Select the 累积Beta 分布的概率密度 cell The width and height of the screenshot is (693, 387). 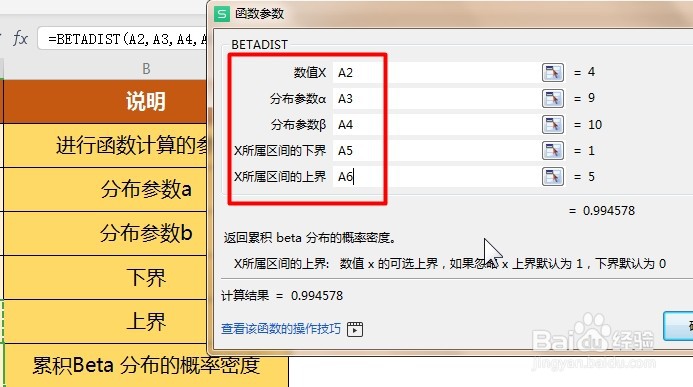[x=146, y=366]
